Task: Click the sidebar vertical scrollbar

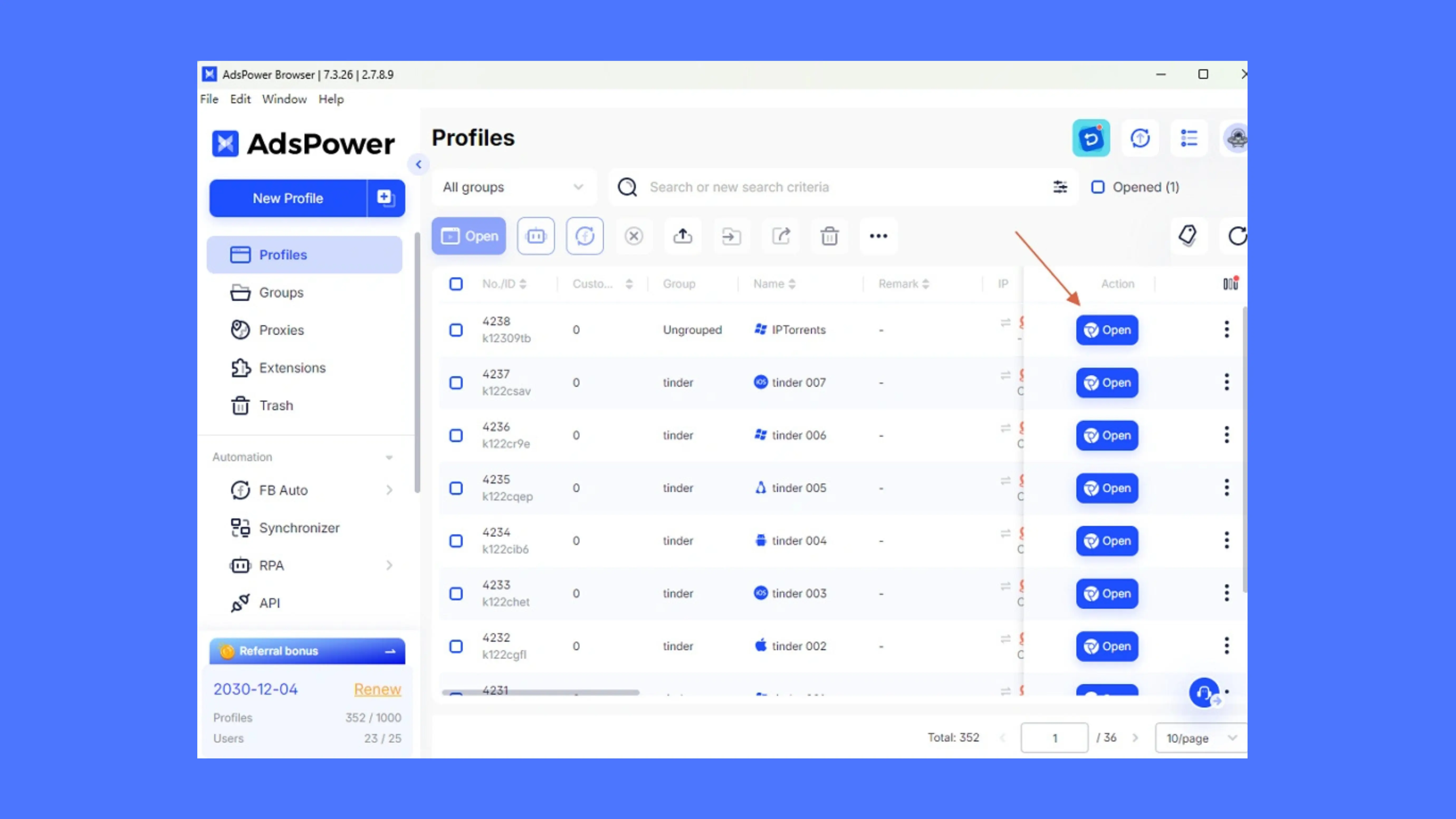Action: pyautogui.click(x=417, y=363)
